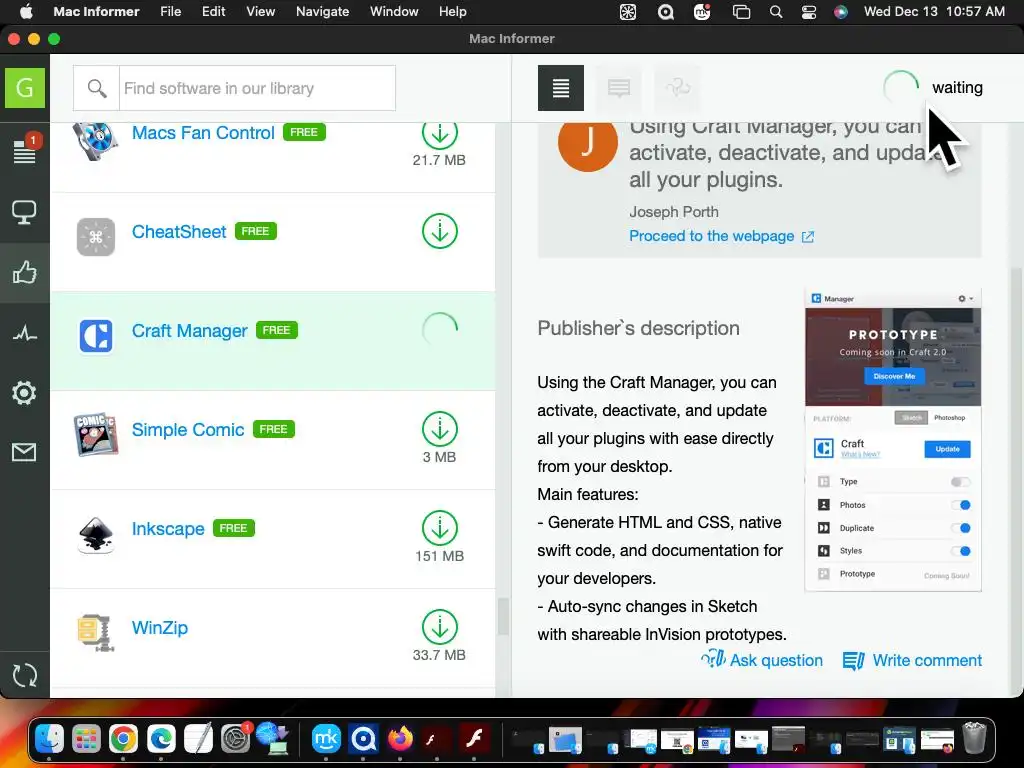Click the FREE badge beside Inkscape

click(233, 528)
